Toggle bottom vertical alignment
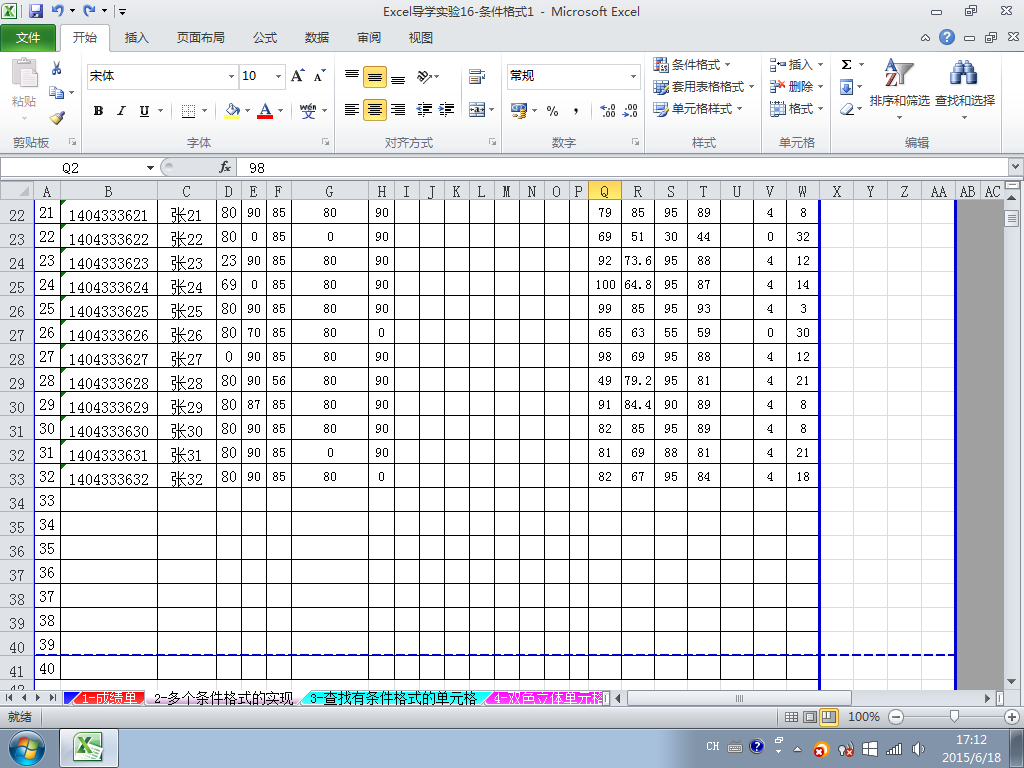The width and height of the screenshot is (1024, 768). (398, 77)
